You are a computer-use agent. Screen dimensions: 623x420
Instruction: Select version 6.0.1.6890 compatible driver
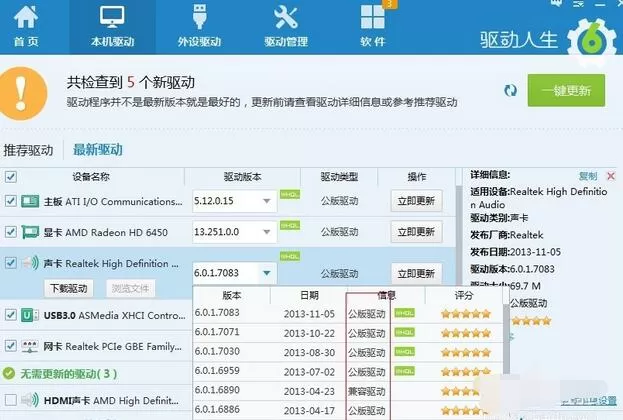tap(348, 391)
